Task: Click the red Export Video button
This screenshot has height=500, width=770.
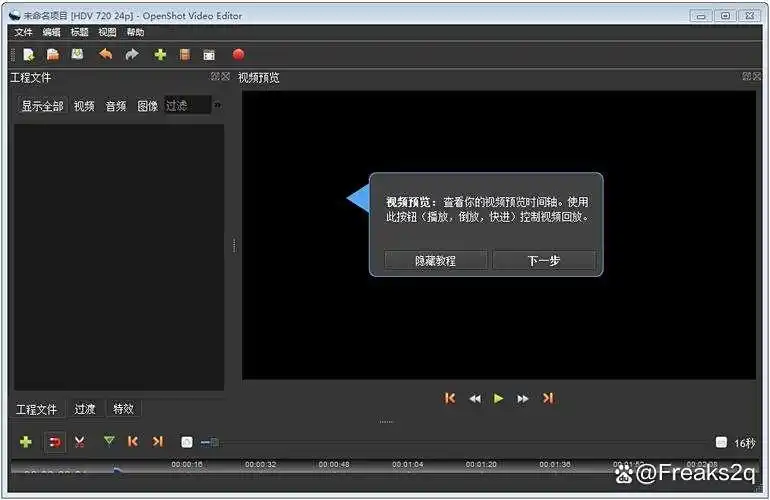Action: click(x=238, y=55)
